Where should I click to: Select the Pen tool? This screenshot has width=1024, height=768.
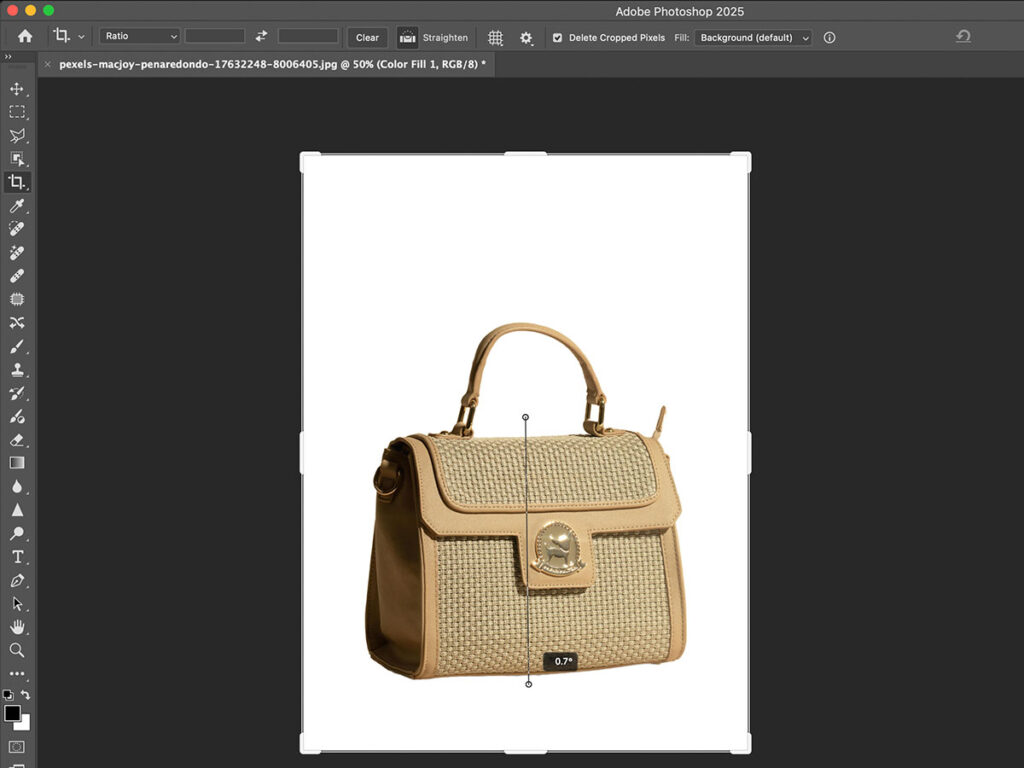[17, 580]
